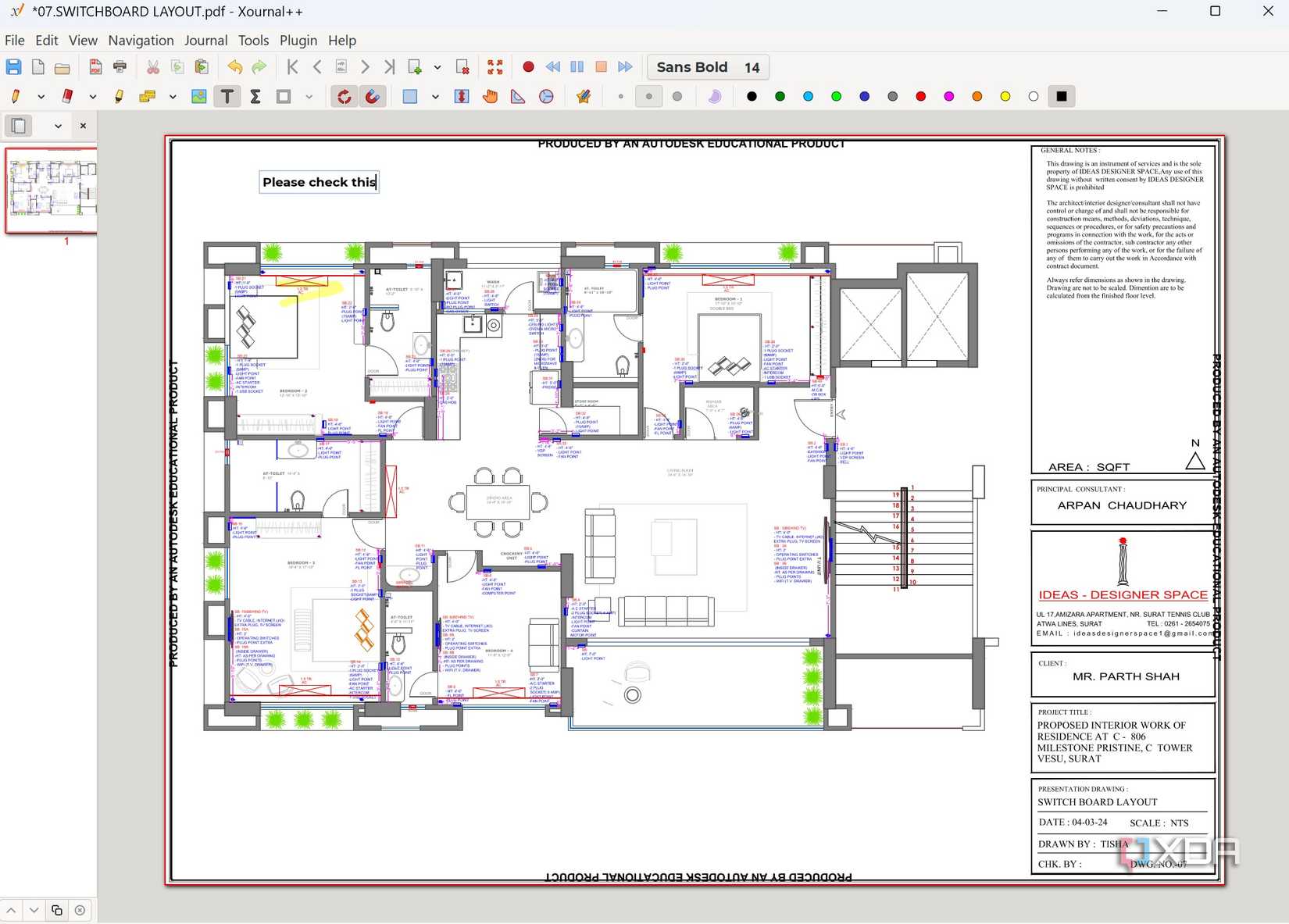Select the Image insertion tool
Viewport: 1289px width, 924px height.
point(200,96)
